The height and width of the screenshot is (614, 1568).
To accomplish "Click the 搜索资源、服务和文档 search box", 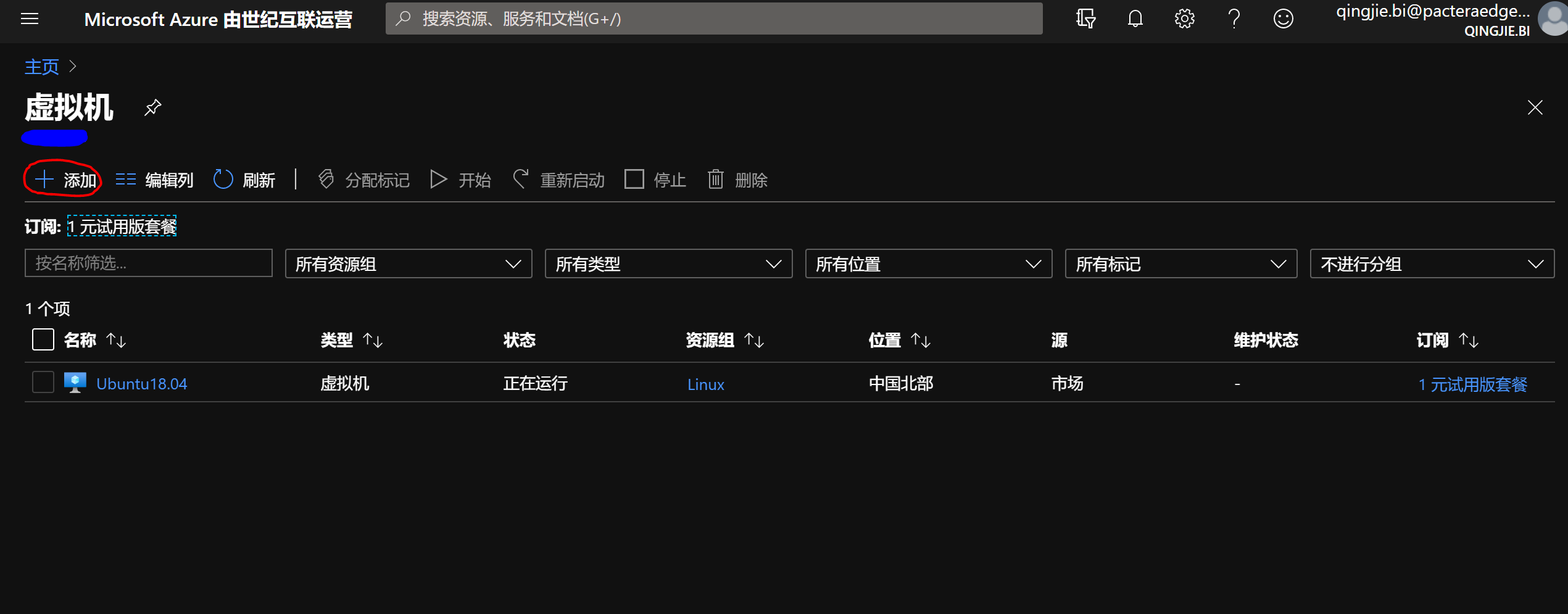I will point(714,19).
